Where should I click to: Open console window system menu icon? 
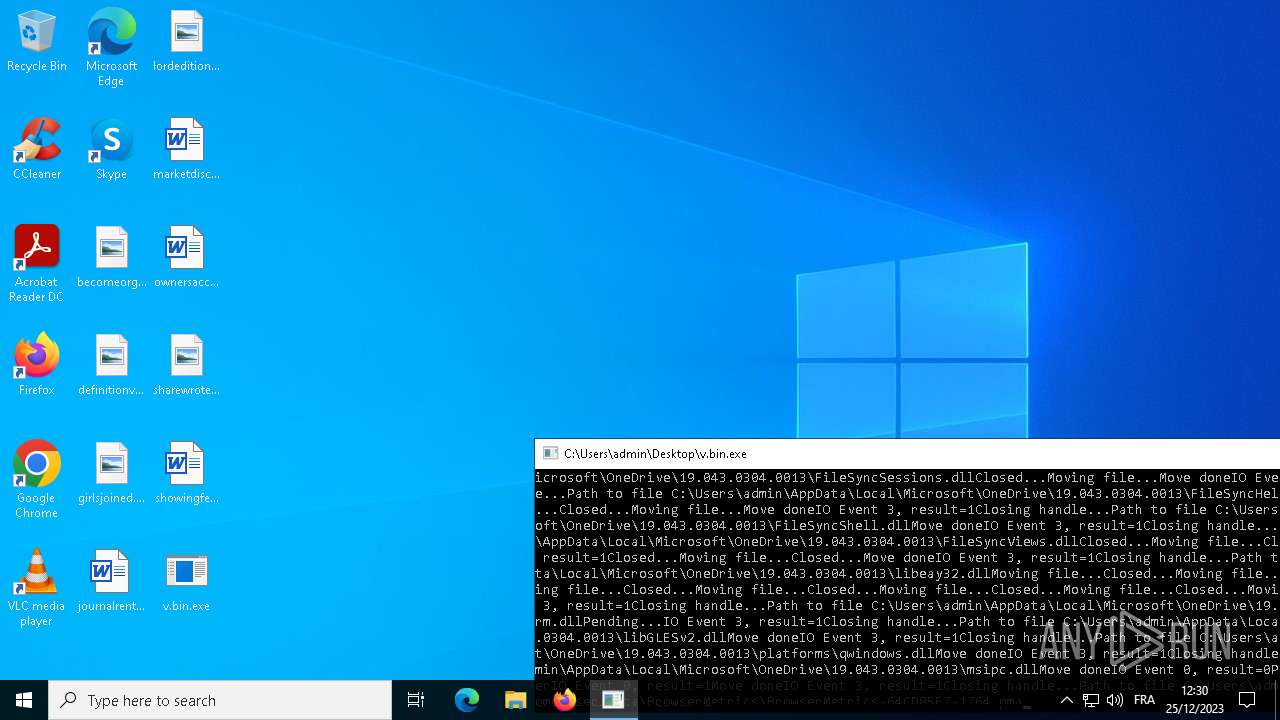[549, 453]
